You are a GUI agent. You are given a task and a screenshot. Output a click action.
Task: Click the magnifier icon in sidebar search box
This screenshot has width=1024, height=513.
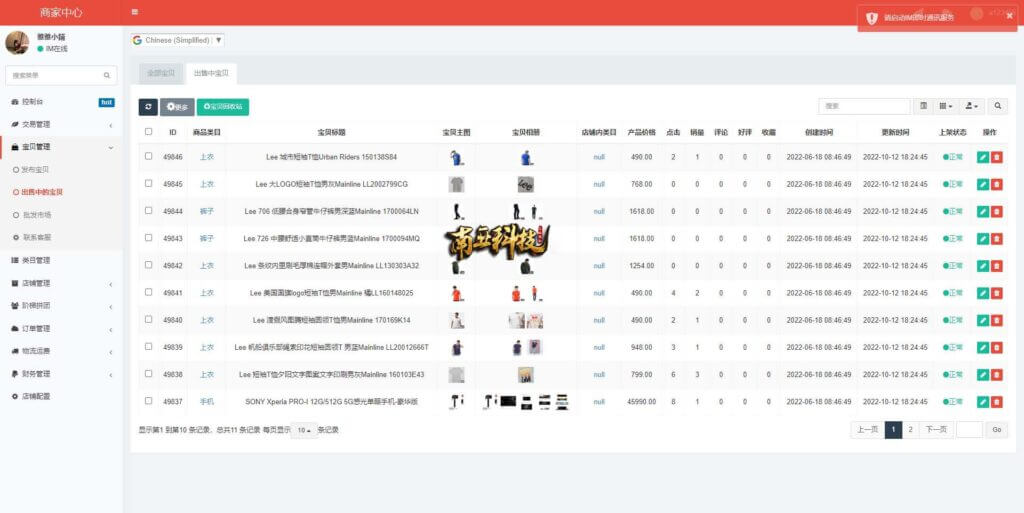[107, 76]
